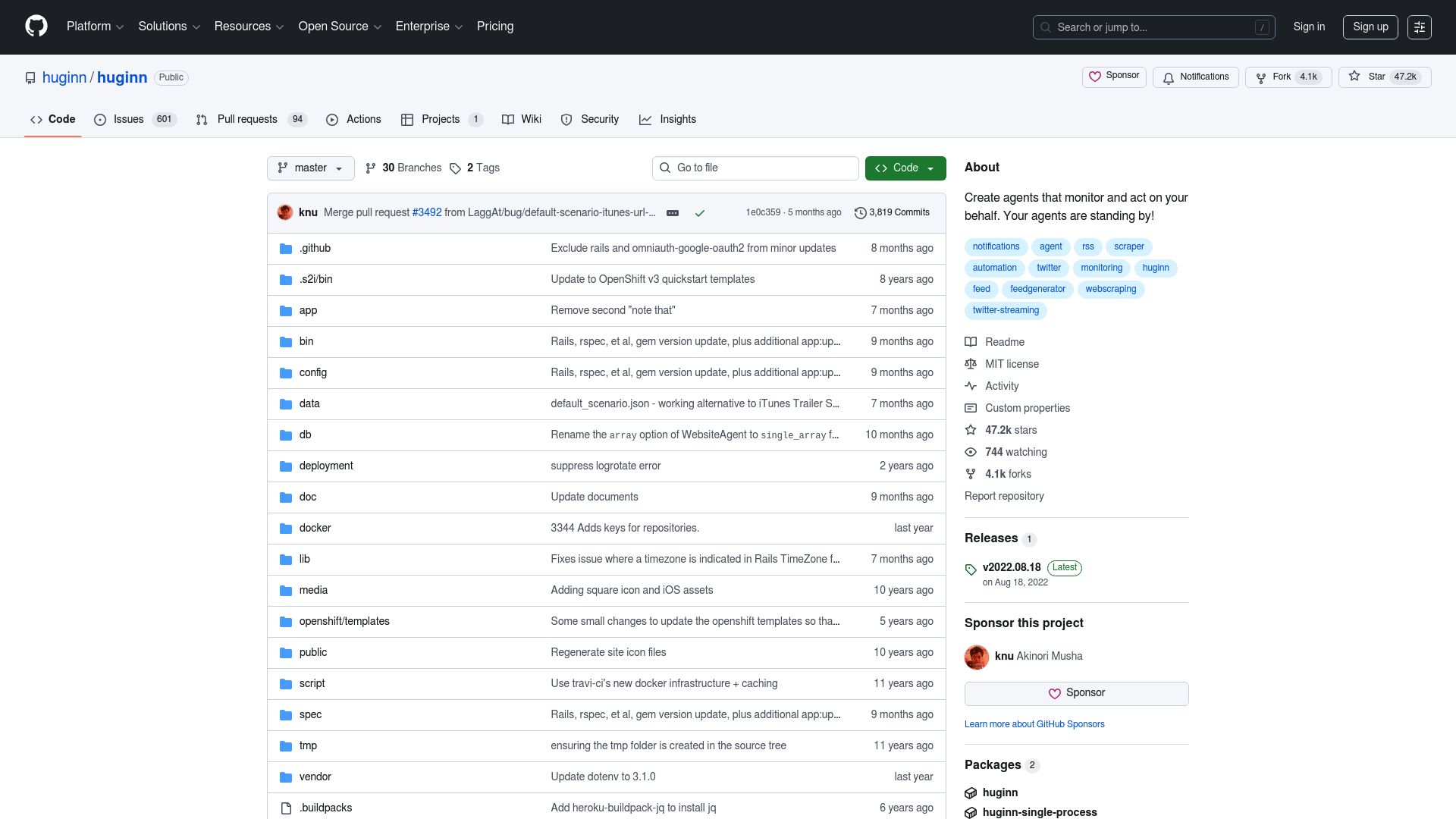The height and width of the screenshot is (819, 1456).
Task: Click the huginn owner link
Action: 64,78
